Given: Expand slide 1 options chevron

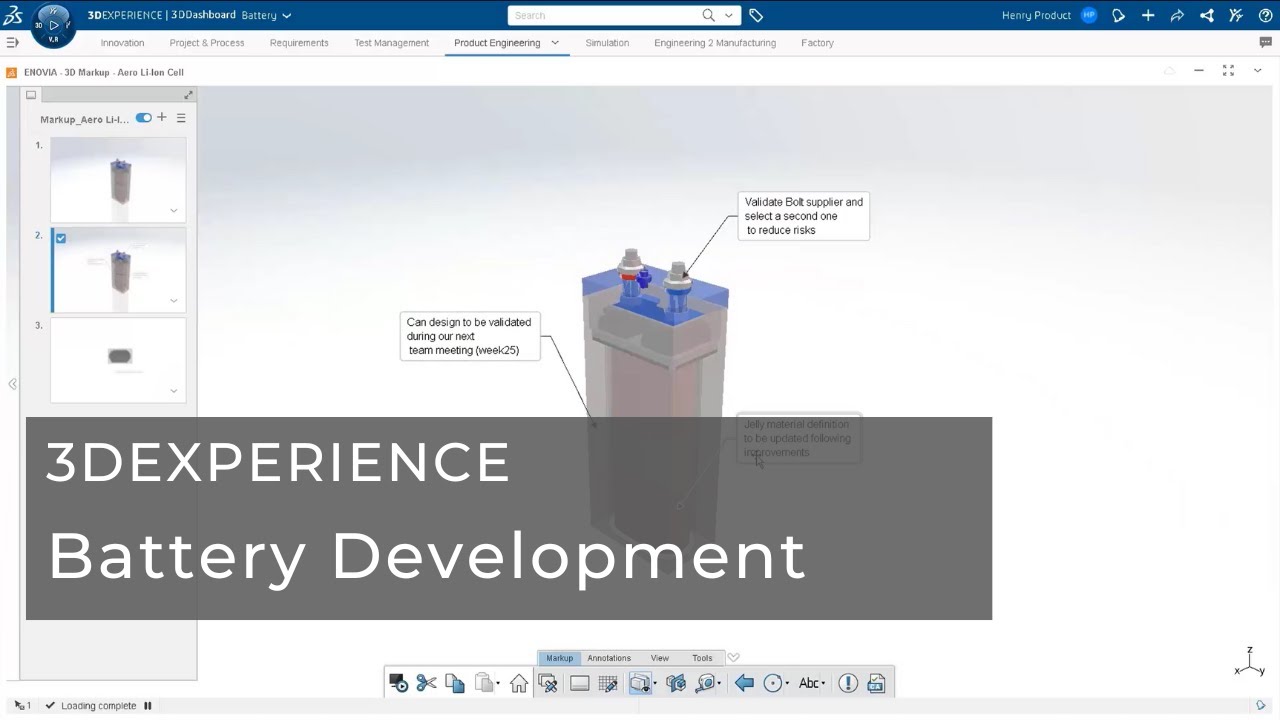Looking at the screenshot, I should click(x=174, y=211).
